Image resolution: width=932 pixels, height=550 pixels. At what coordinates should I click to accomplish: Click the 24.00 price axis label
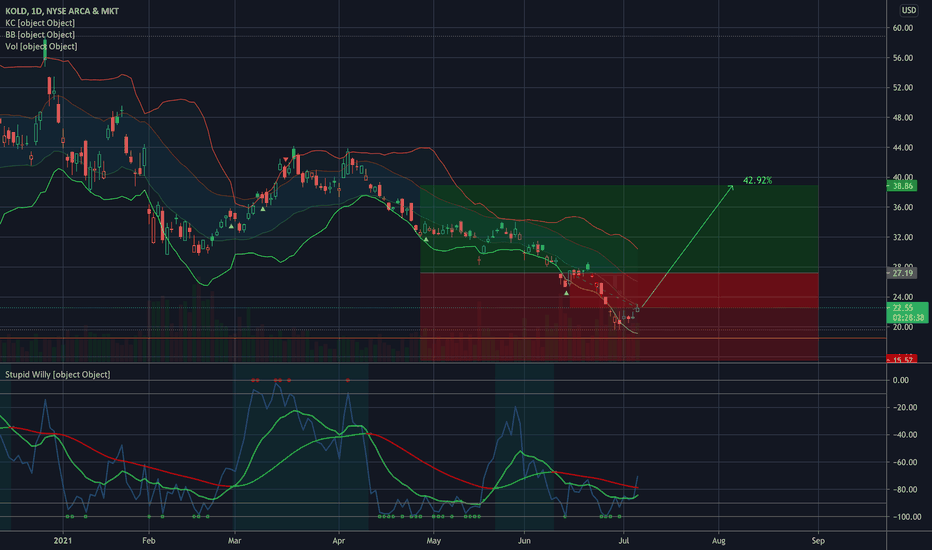pyautogui.click(x=902, y=297)
